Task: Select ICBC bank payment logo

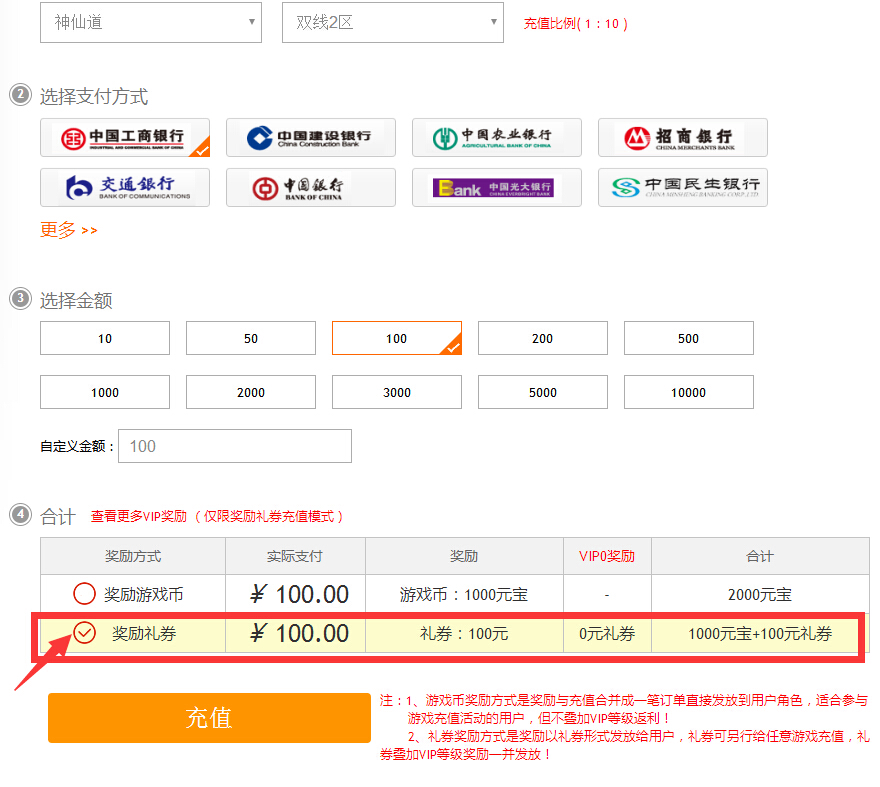Action: click(x=124, y=138)
